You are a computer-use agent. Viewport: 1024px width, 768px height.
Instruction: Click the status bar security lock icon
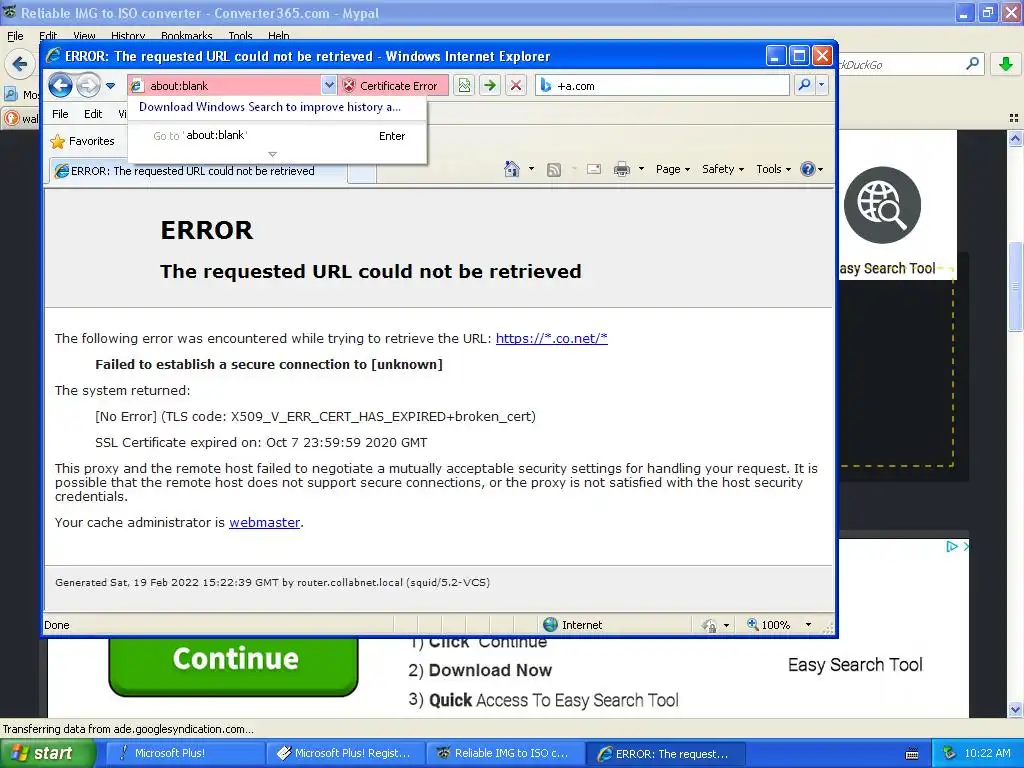[710, 626]
